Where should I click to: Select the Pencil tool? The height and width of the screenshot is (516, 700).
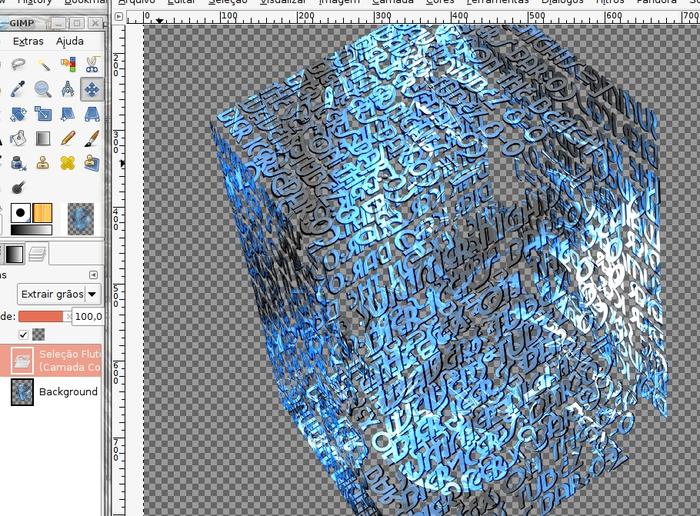click(67, 138)
